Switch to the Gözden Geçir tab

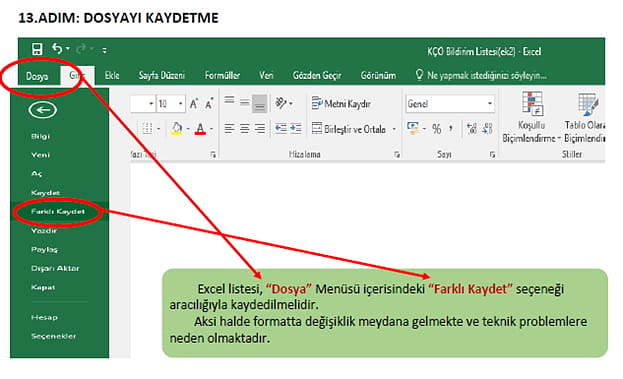pyautogui.click(x=317, y=75)
